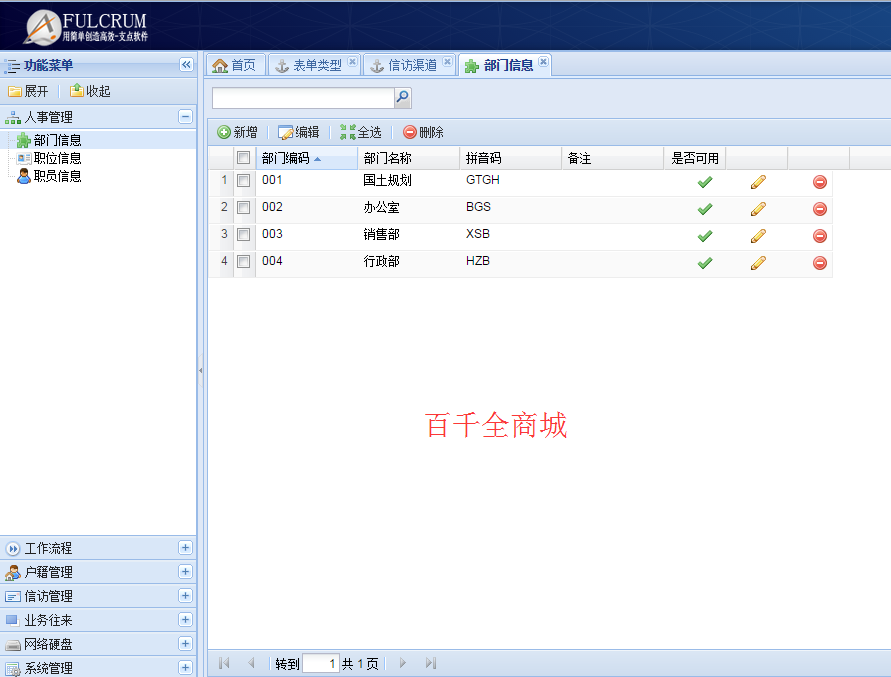Edit row 国土规划 with pencil icon

pos(758,182)
